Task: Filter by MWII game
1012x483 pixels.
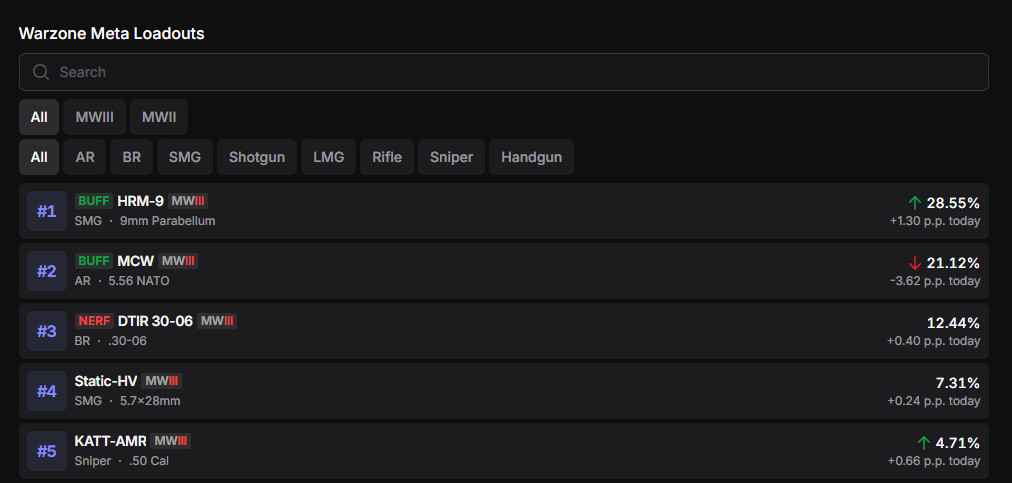Action: click(158, 117)
